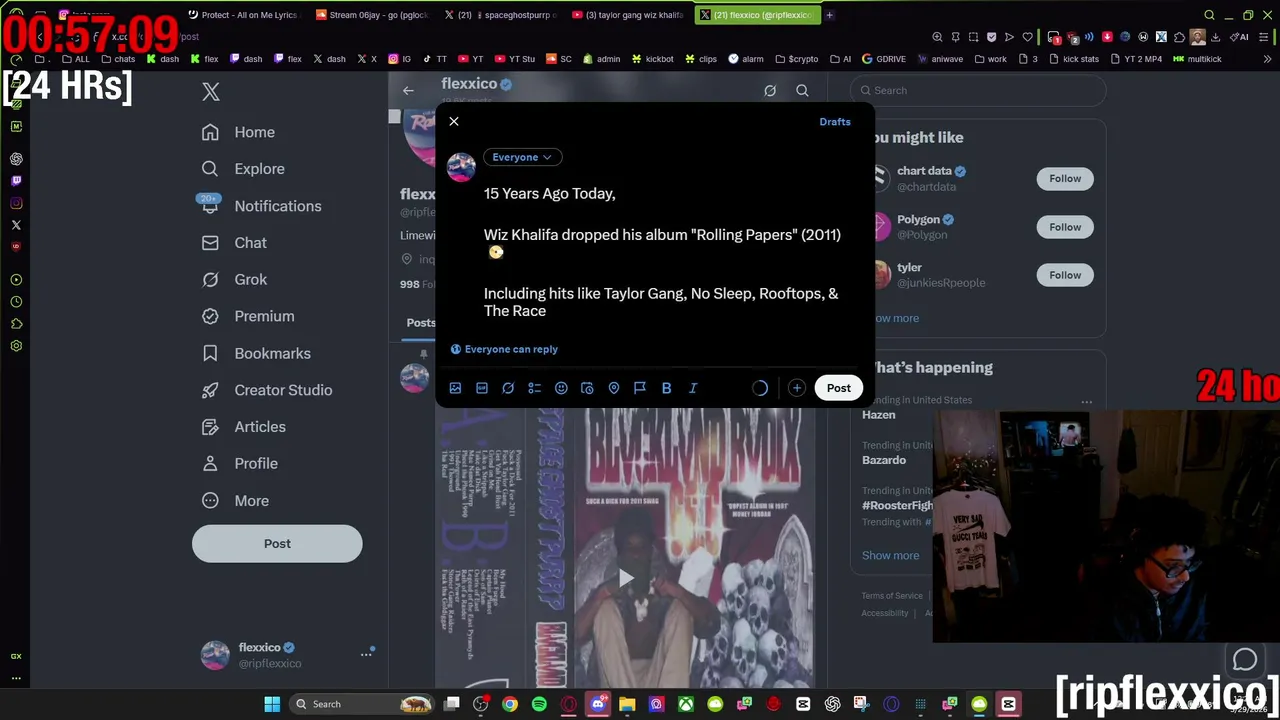1280x720 pixels.
Task: Click the Grok enhance icon in composer
Action: [508, 388]
